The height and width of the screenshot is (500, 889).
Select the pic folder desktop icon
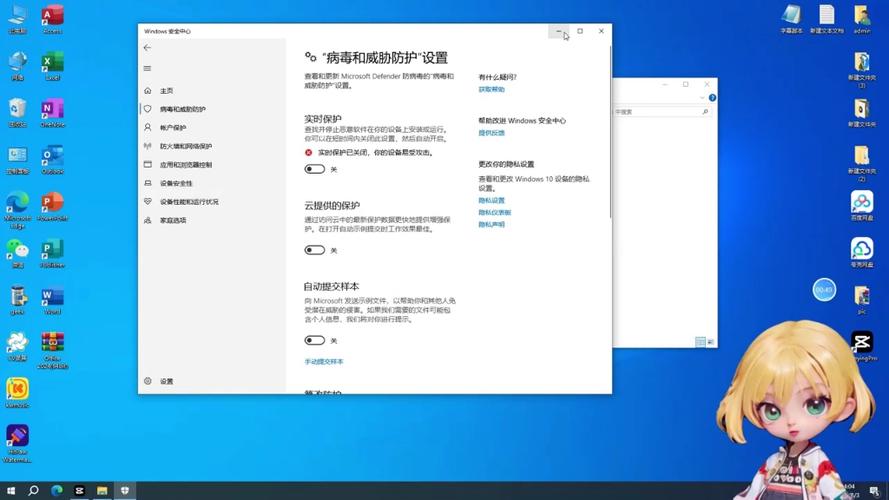862,300
